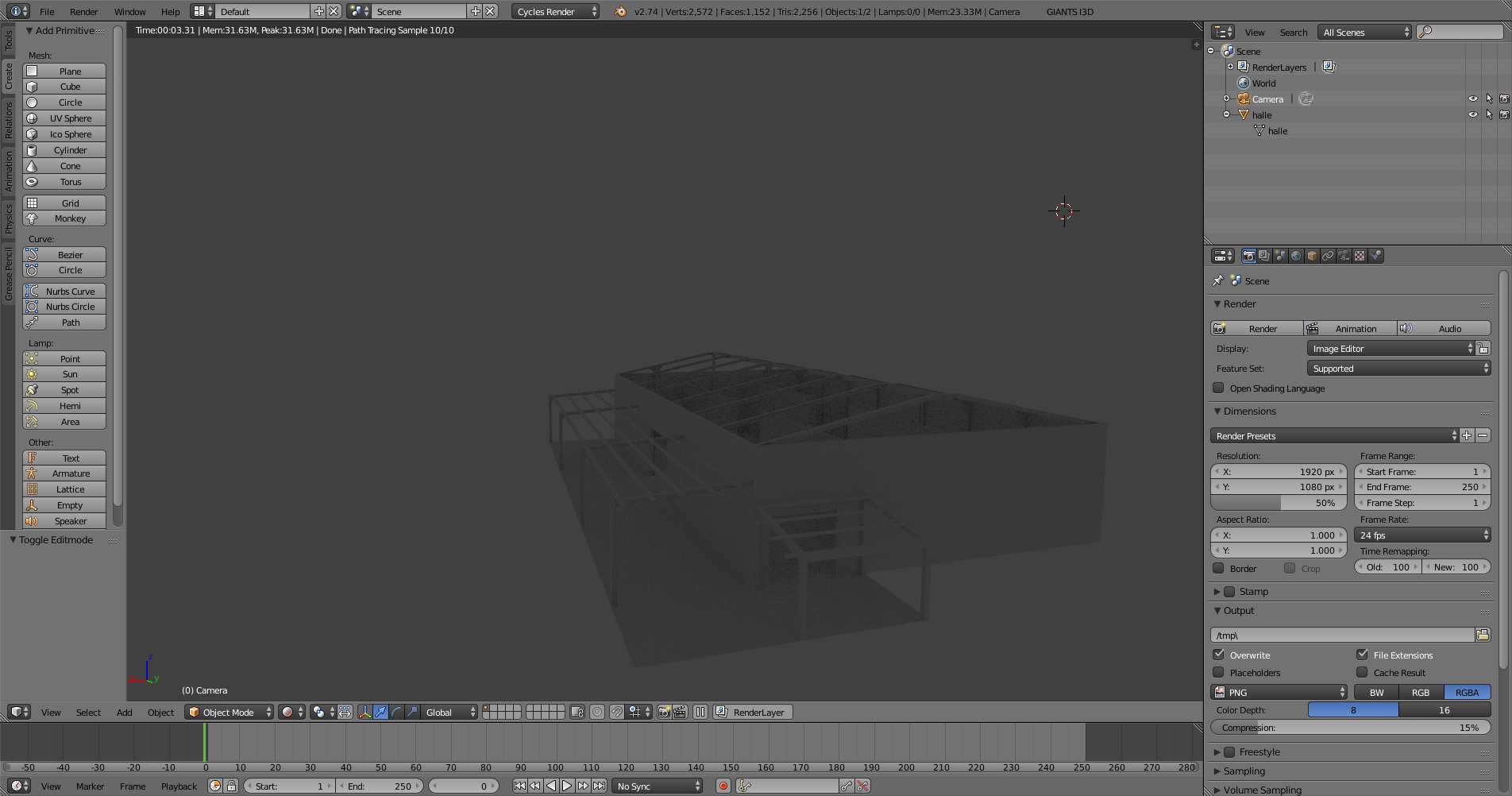Click the Animation render button
Viewport: 1512px width, 796px height.
(x=1351, y=328)
